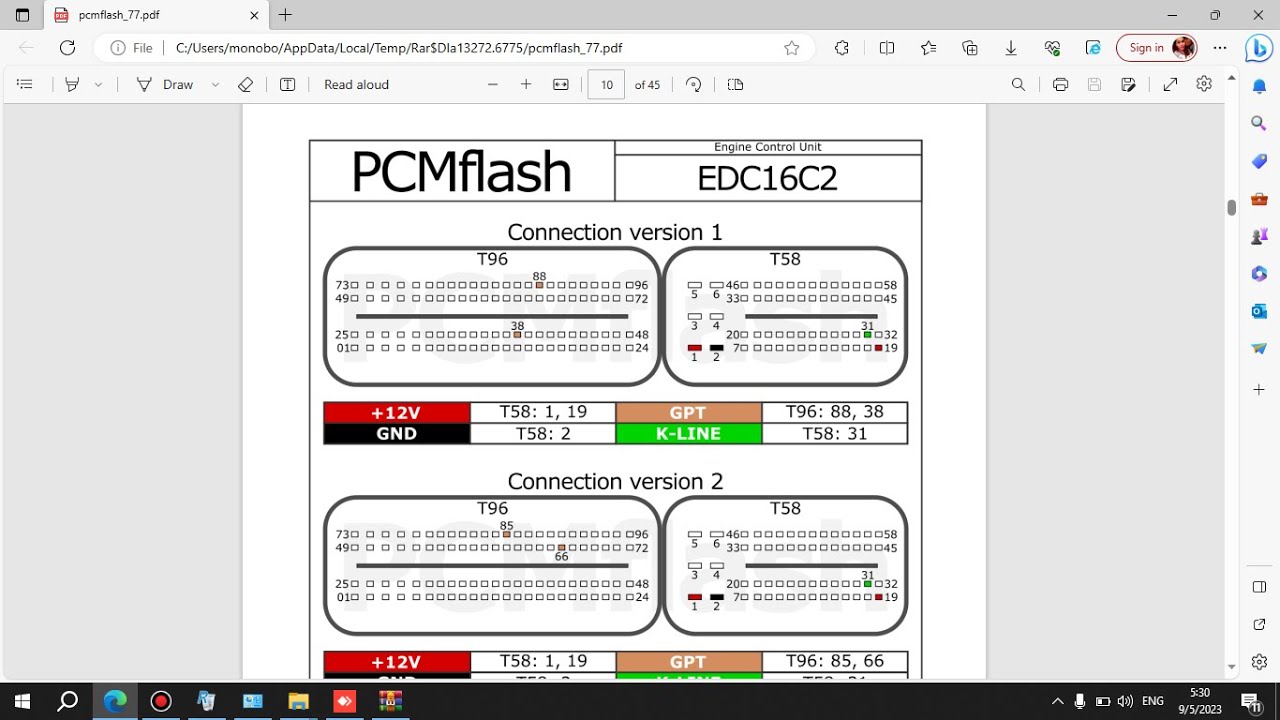The image size is (1280, 720).
Task: Click Save As icon in PDF toolbar
Action: (1129, 85)
